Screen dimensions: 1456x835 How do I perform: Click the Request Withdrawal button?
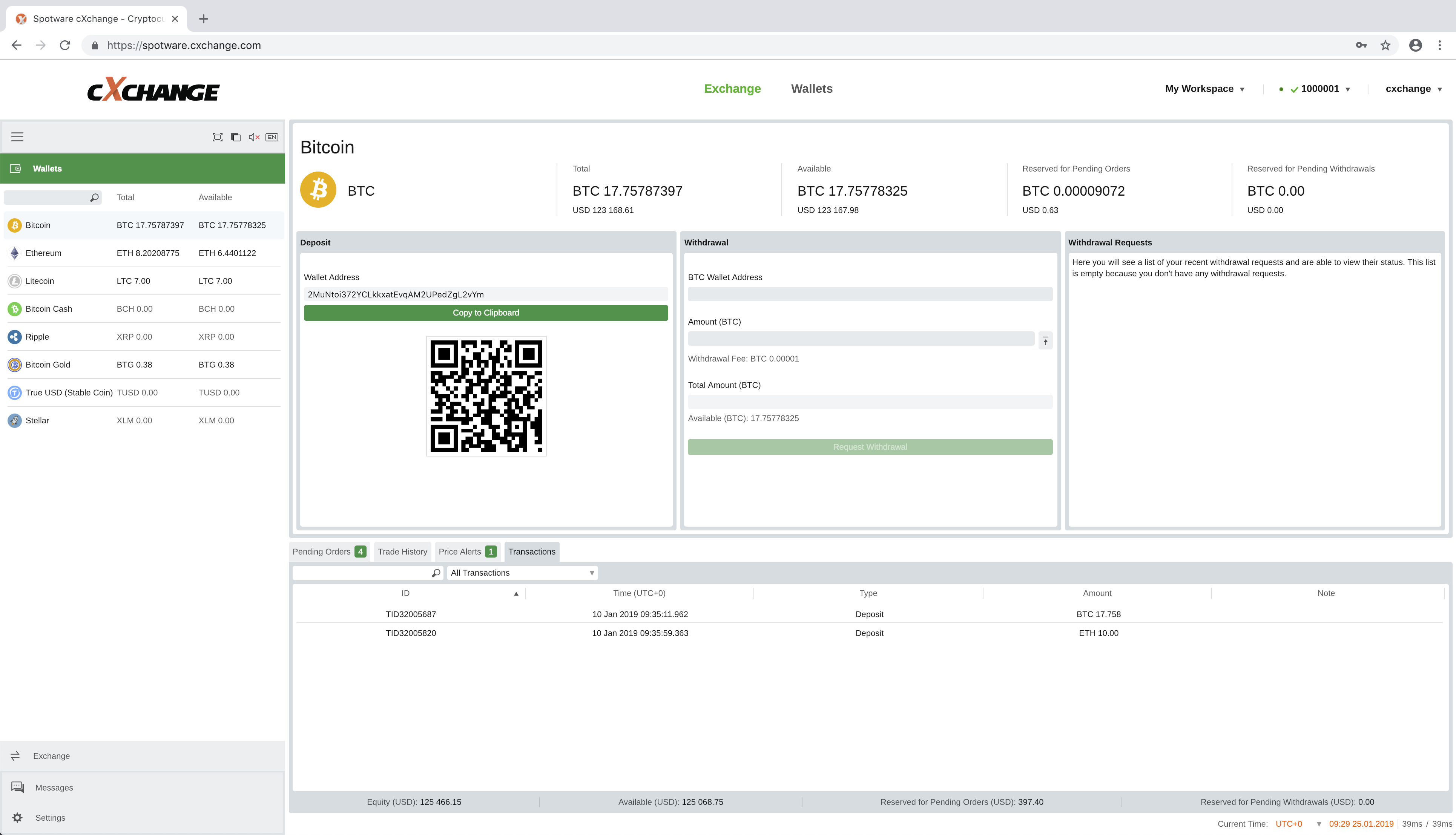[x=870, y=447]
